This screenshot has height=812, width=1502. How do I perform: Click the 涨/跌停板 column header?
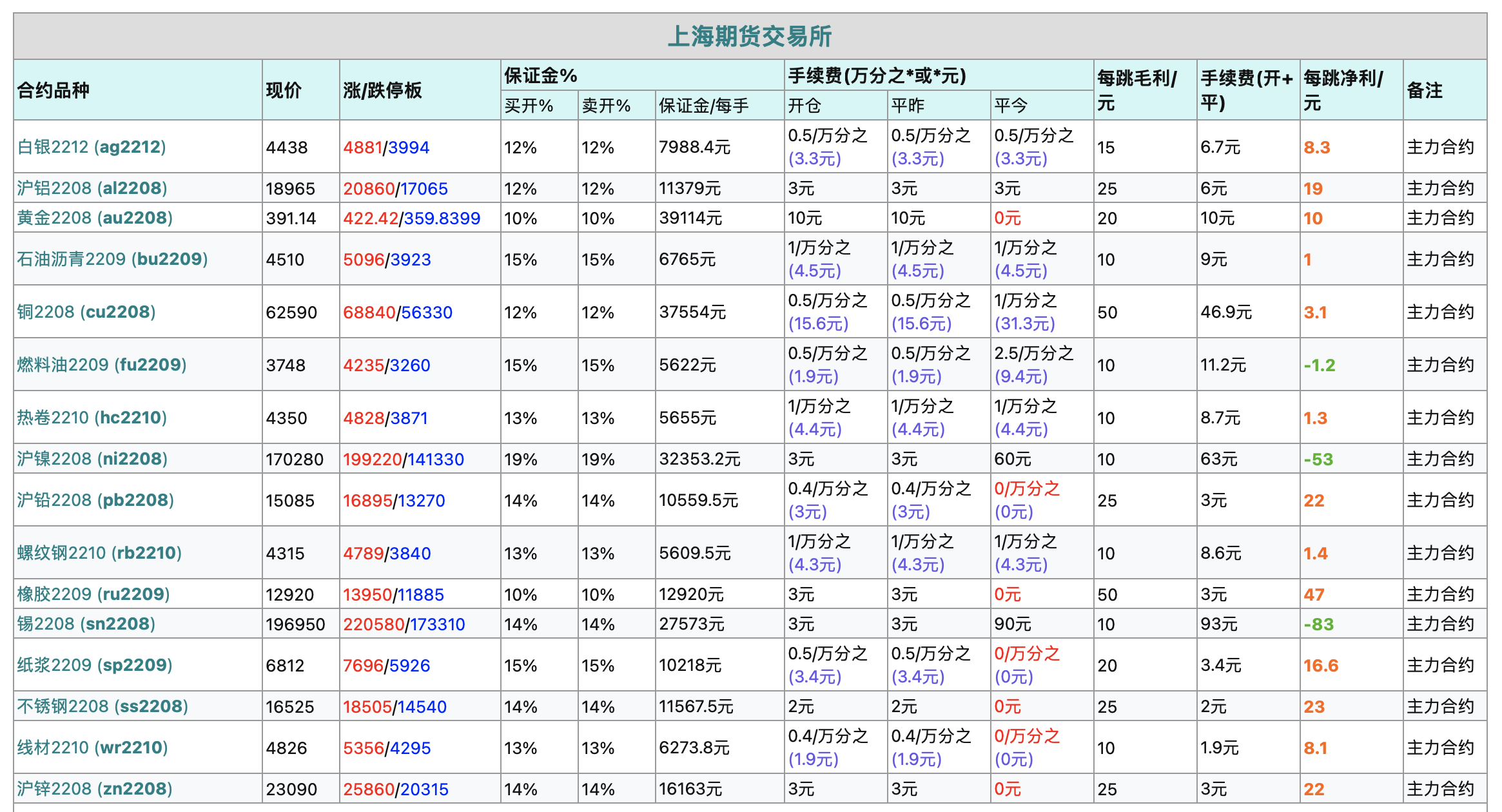[x=382, y=90]
